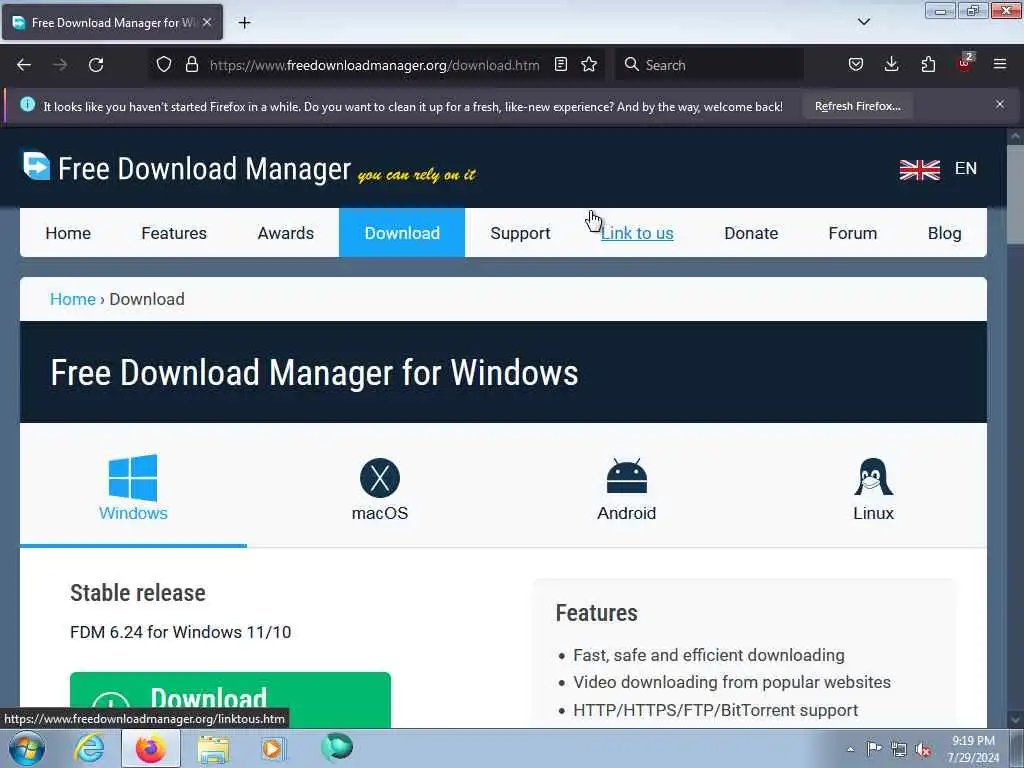Click the Firefox taskbar icon
Screen dimensions: 1024x768
click(x=151, y=748)
